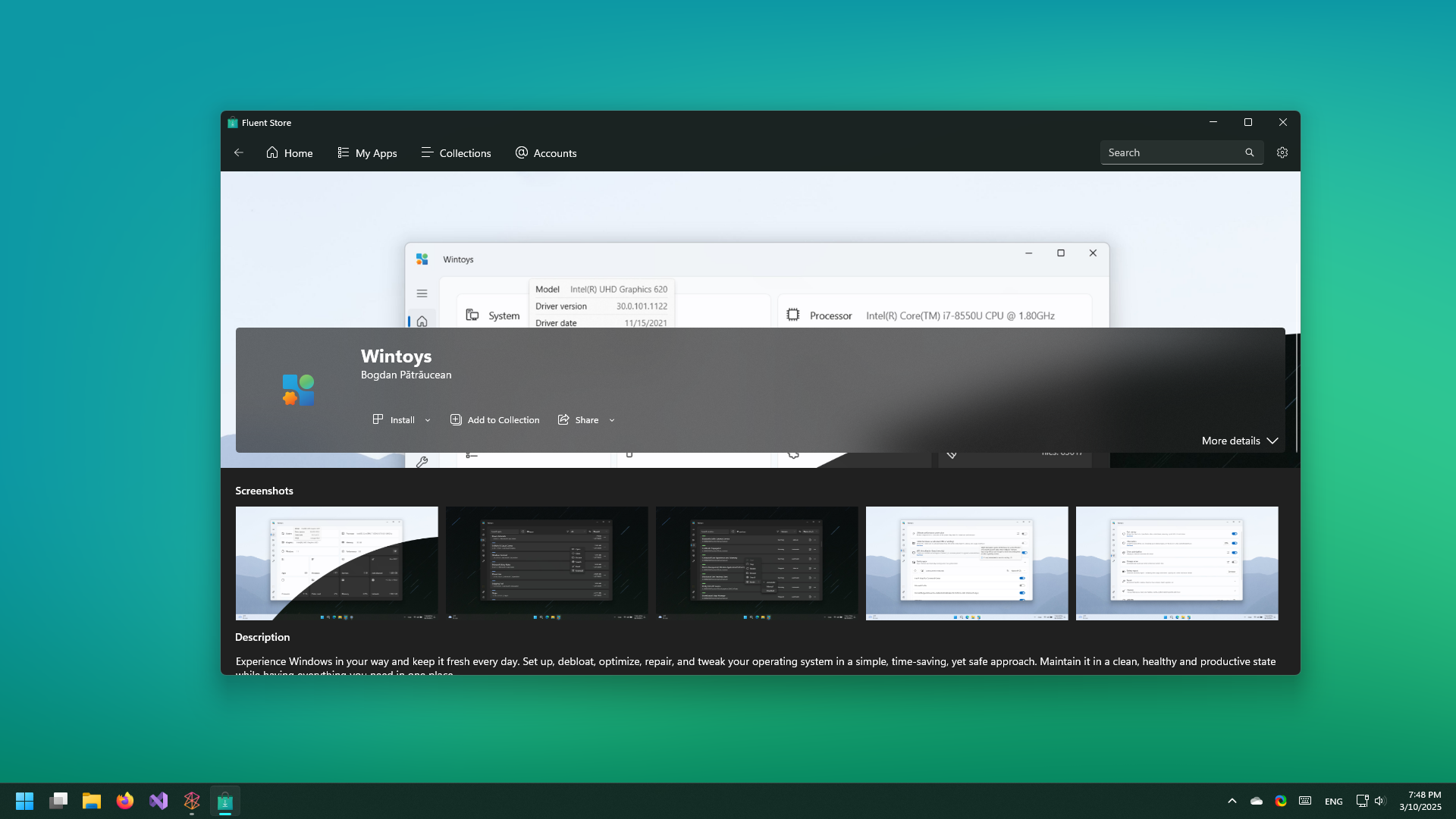1456x819 pixels.
Task: Open clock and date 7:48 PM
Action: (1420, 801)
